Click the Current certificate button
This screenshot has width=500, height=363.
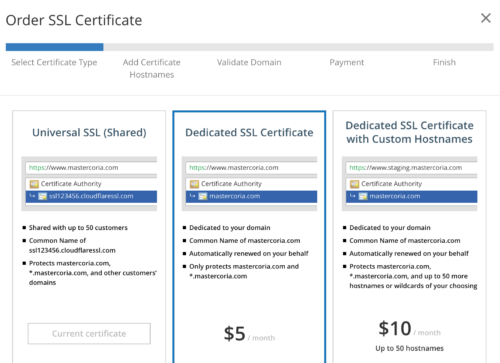click(x=89, y=333)
